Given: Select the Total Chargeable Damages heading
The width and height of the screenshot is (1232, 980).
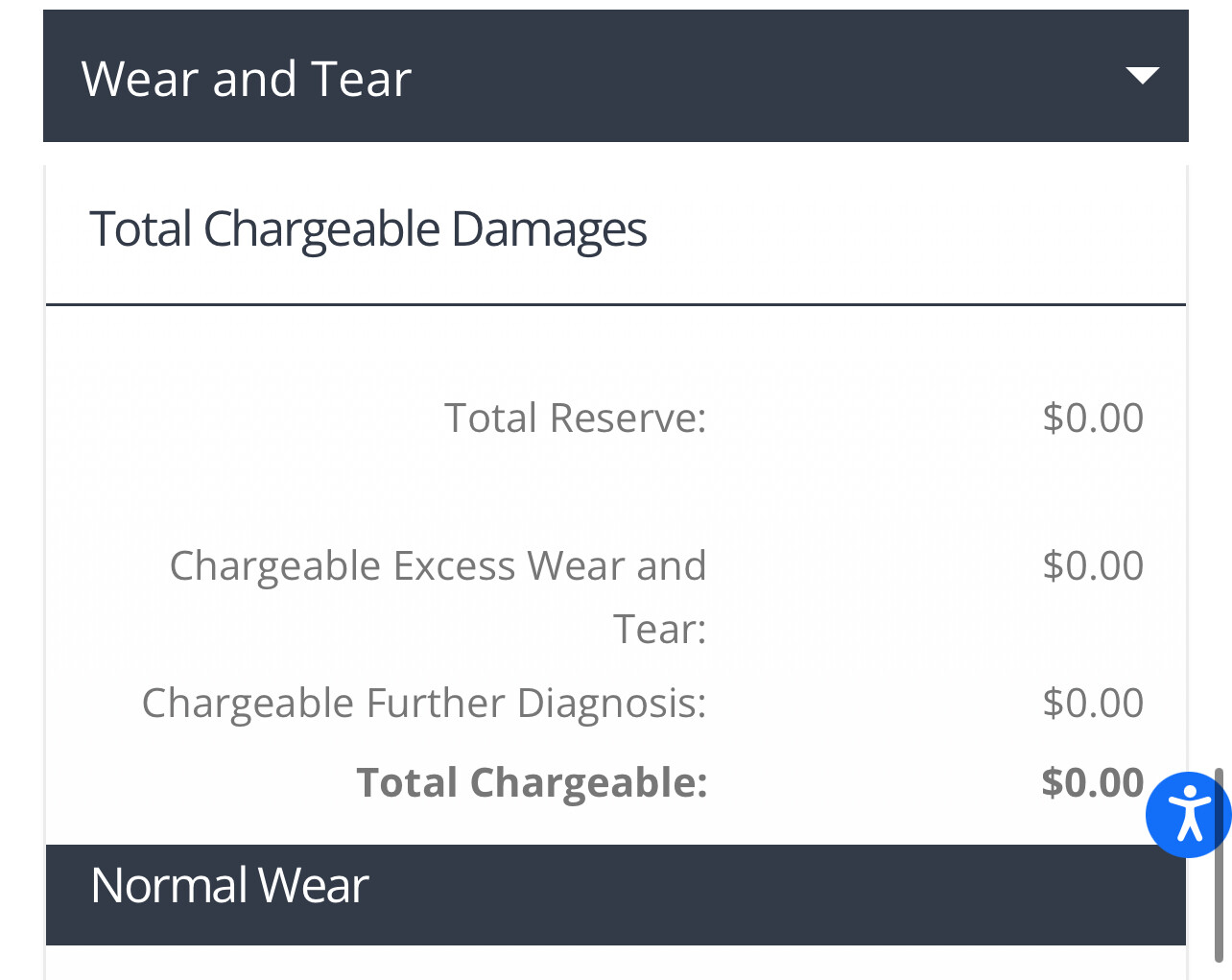Looking at the screenshot, I should click(x=368, y=230).
